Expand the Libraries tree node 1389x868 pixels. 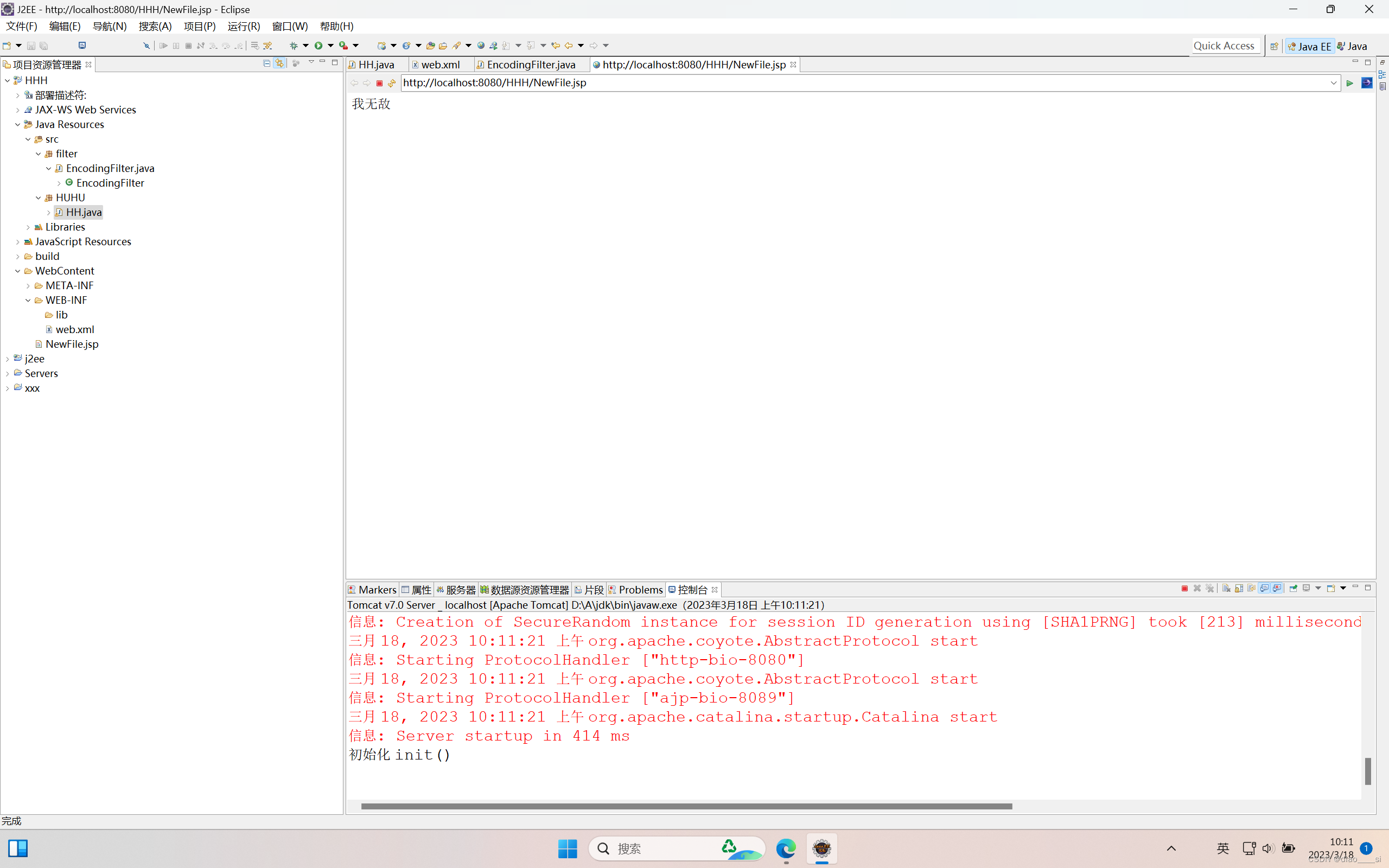(28, 227)
